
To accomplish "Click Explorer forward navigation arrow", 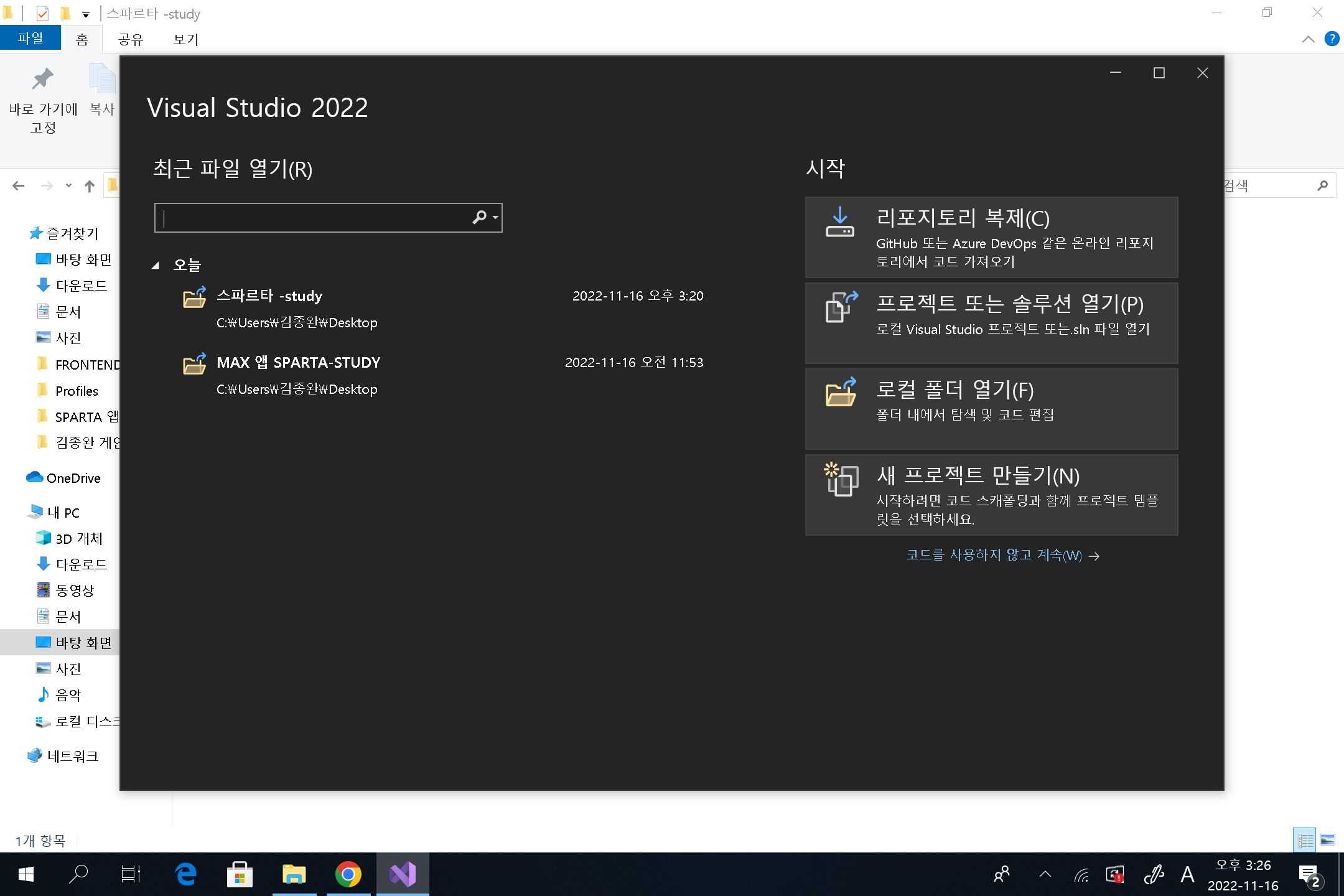I will tap(47, 185).
